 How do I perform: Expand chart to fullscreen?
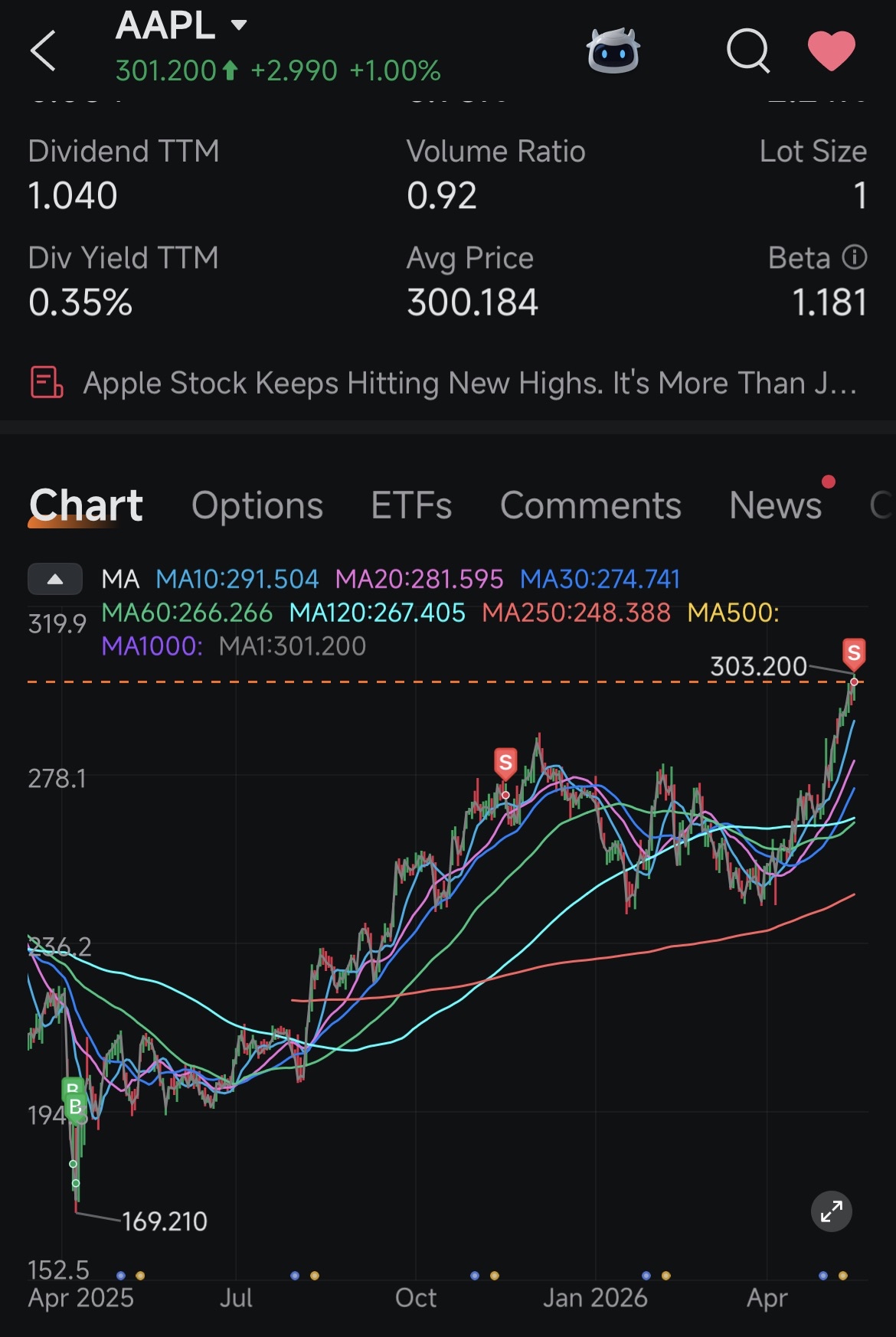tap(832, 1211)
